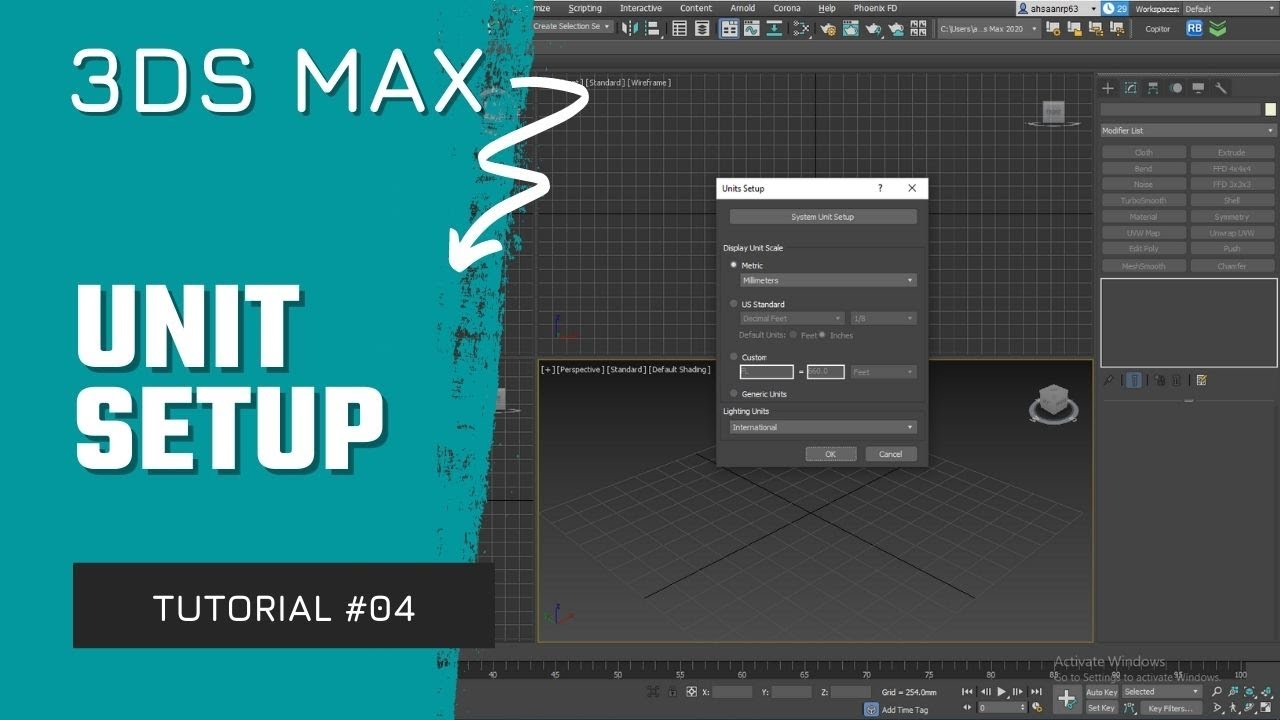Screen dimensions: 1280x720
Task: Select the Metric radio button
Action: (734, 265)
